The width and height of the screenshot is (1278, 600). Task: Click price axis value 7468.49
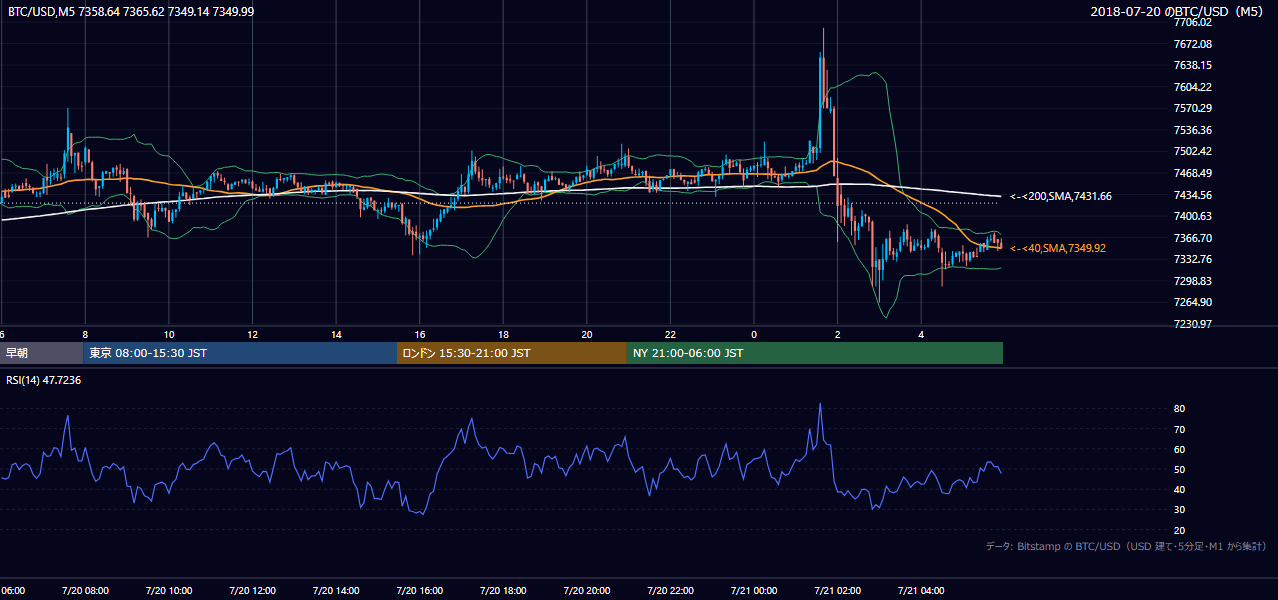pyautogui.click(x=1192, y=173)
